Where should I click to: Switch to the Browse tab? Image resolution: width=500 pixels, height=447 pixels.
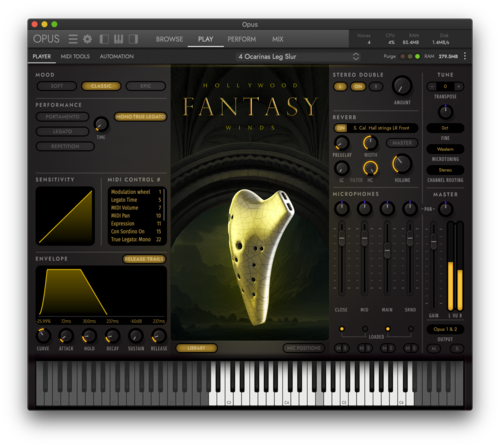coord(169,39)
